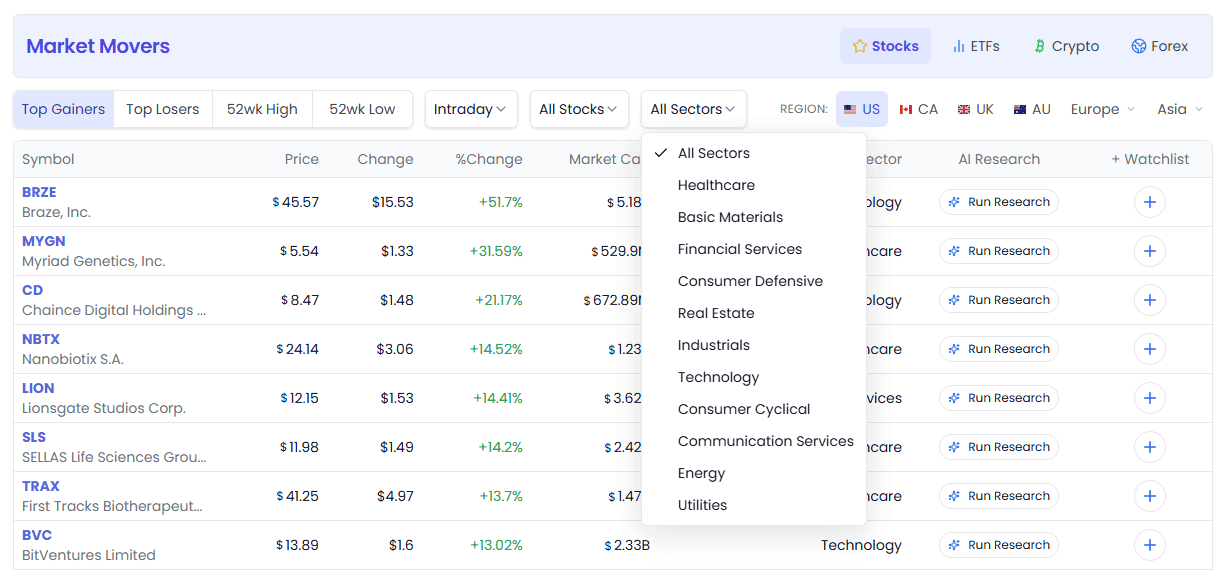Open the TRAX ticker link
The height and width of the screenshot is (570, 1227).
pyautogui.click(x=41, y=486)
